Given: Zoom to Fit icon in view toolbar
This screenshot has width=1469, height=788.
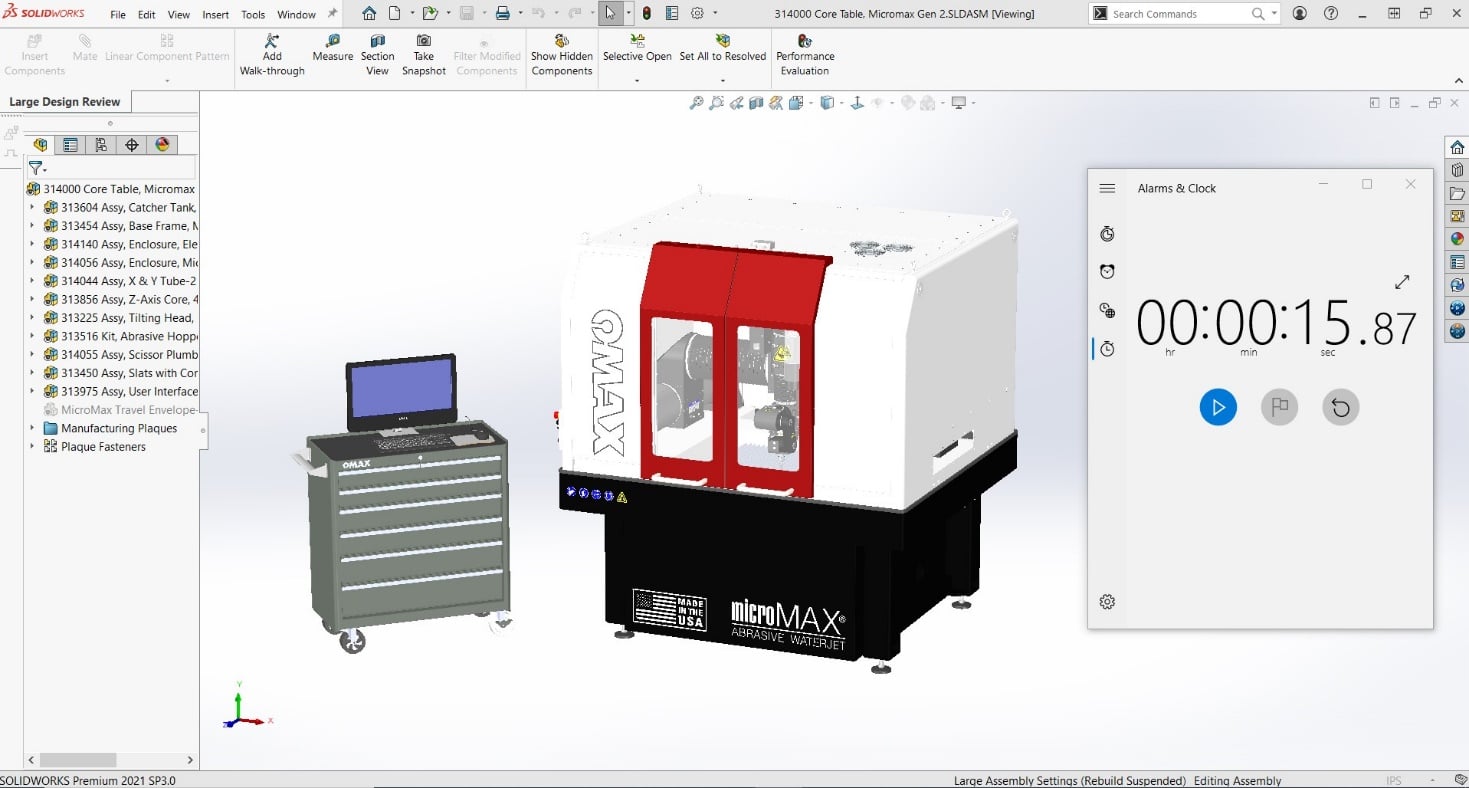Looking at the screenshot, I should tap(696, 103).
